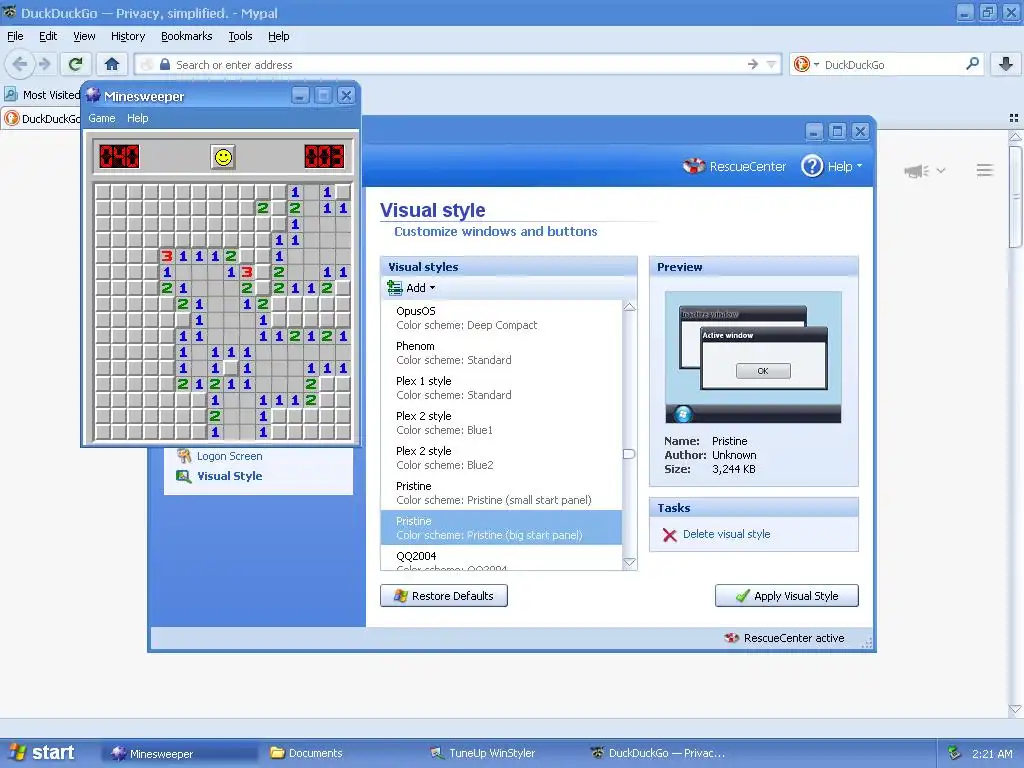The width and height of the screenshot is (1024, 768).
Task: Open the Minesweeper Help menu
Action: coord(138,118)
